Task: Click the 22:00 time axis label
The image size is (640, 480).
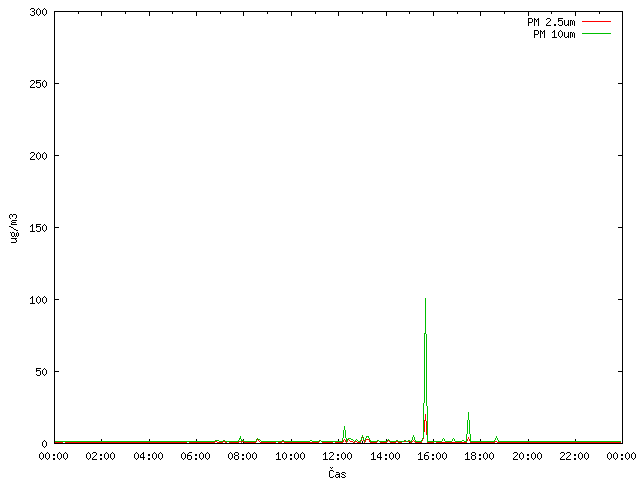Action: coord(574,456)
